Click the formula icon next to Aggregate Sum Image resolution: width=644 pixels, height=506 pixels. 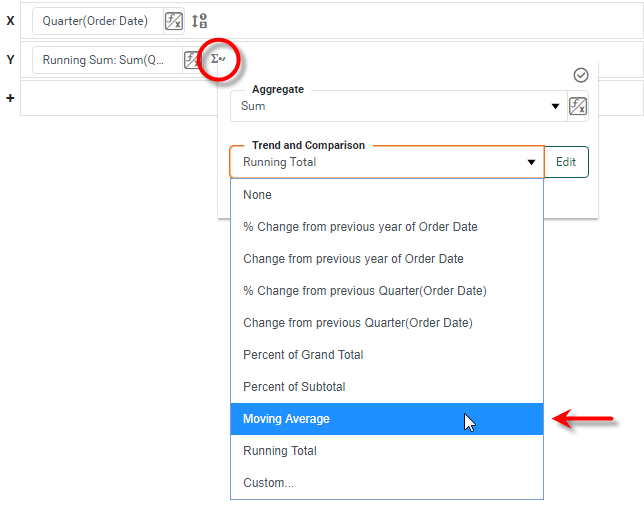[x=577, y=106]
